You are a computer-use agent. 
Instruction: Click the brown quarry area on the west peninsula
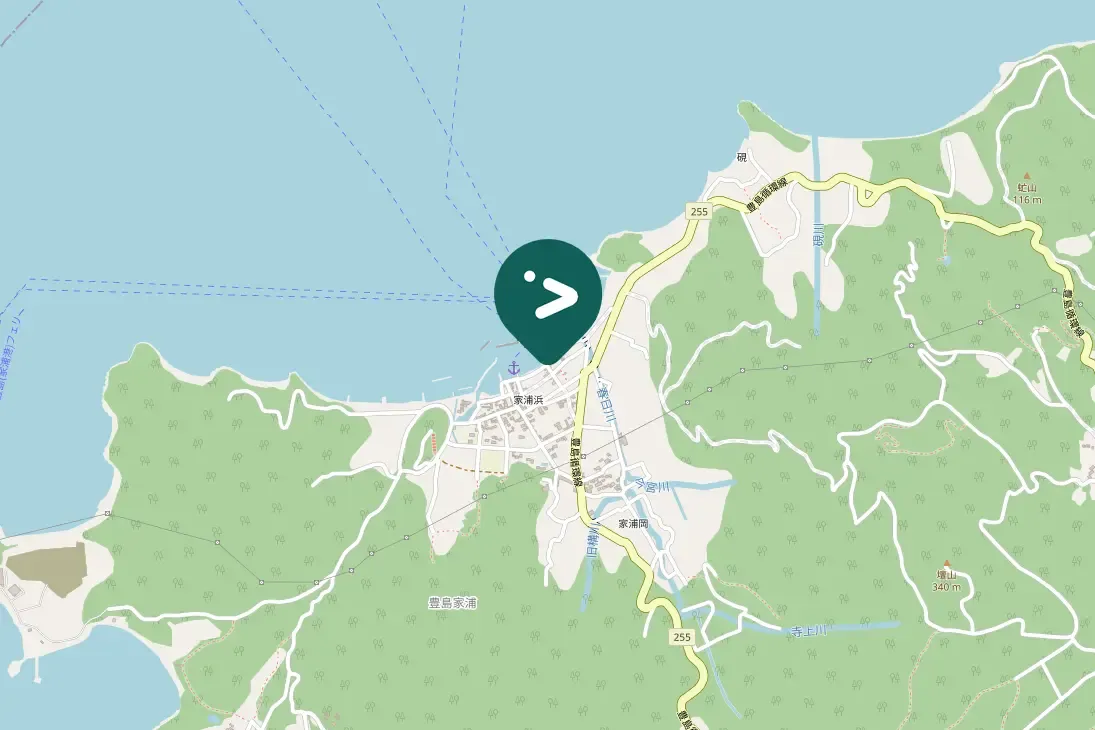(x=45, y=567)
